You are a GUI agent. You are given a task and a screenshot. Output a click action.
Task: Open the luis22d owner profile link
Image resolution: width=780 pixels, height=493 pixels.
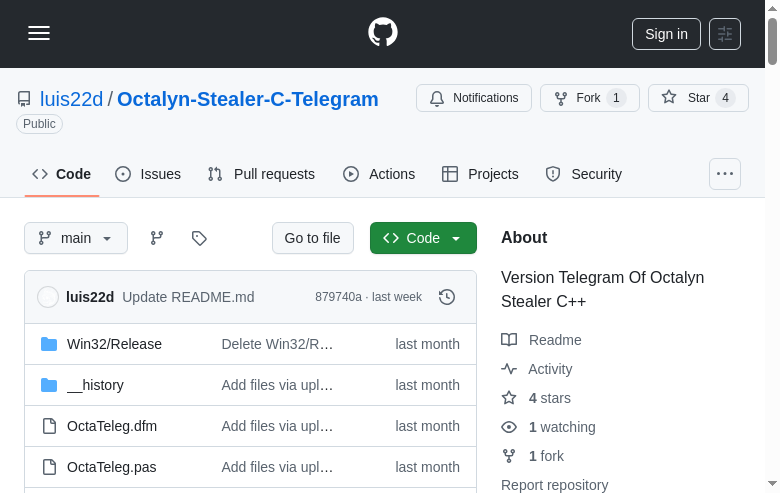tap(72, 99)
